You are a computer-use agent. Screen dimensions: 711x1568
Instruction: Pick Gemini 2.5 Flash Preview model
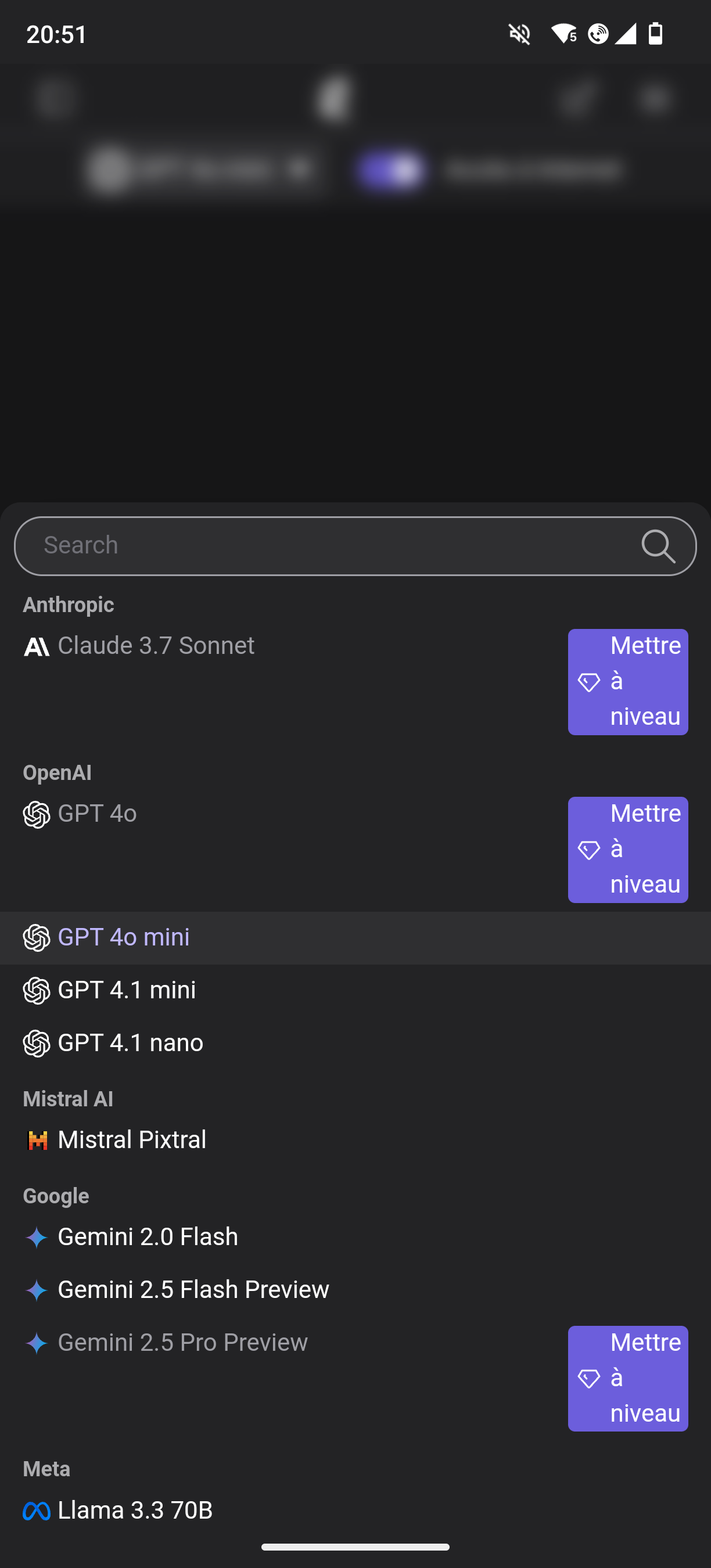point(193,1290)
